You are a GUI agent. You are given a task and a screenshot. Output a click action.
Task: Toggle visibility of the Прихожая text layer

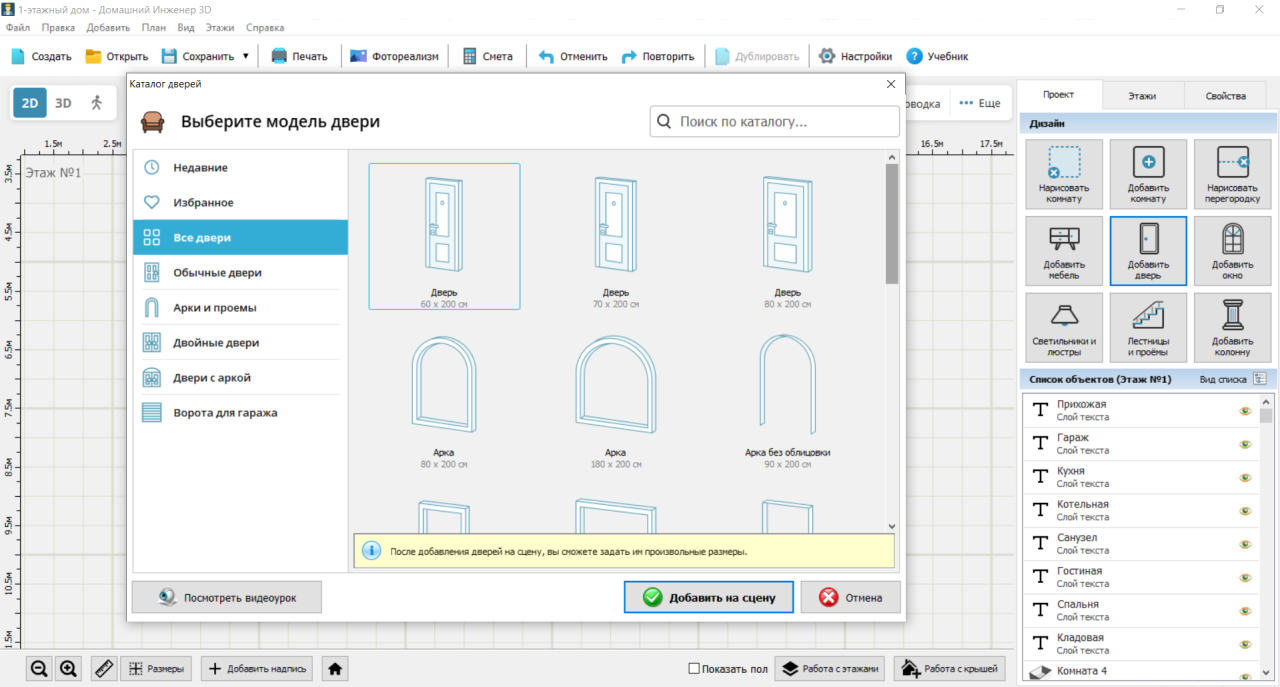click(1245, 411)
